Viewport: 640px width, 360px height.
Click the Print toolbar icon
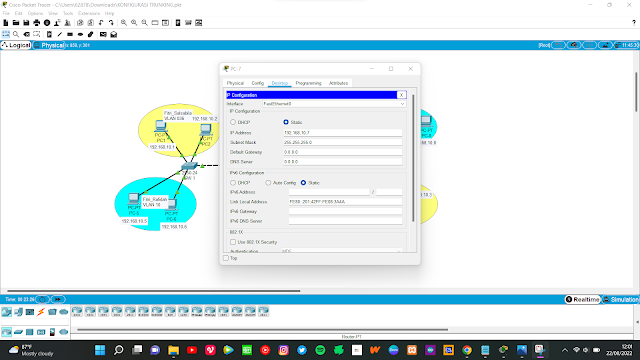[x=37, y=23]
